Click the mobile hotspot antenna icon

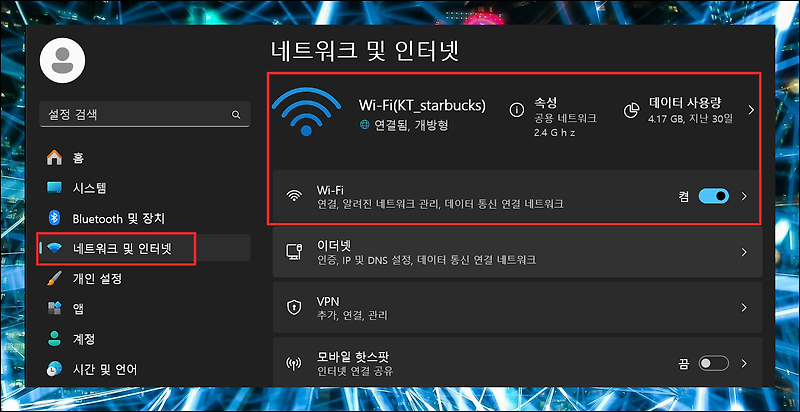pos(293,364)
